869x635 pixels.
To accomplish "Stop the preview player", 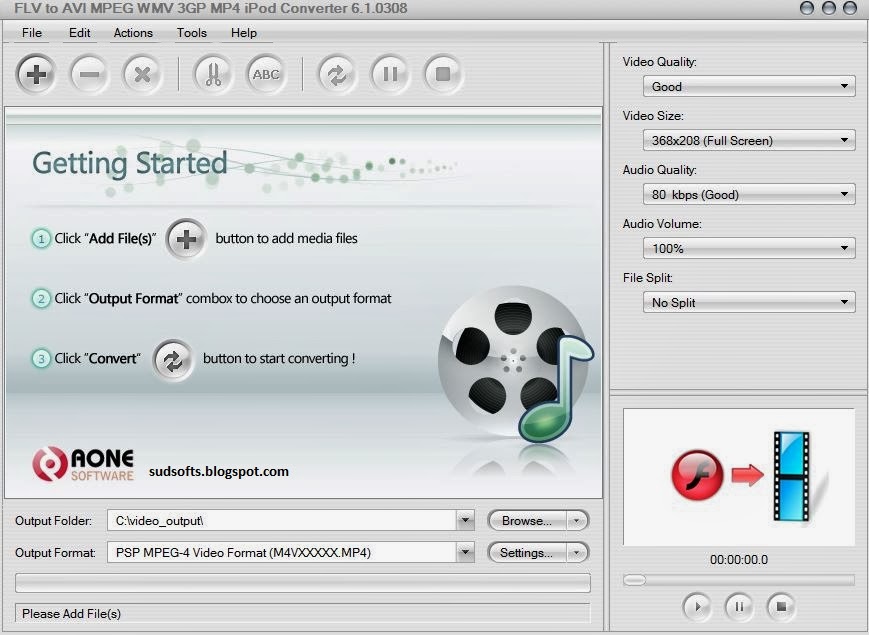I will (781, 607).
